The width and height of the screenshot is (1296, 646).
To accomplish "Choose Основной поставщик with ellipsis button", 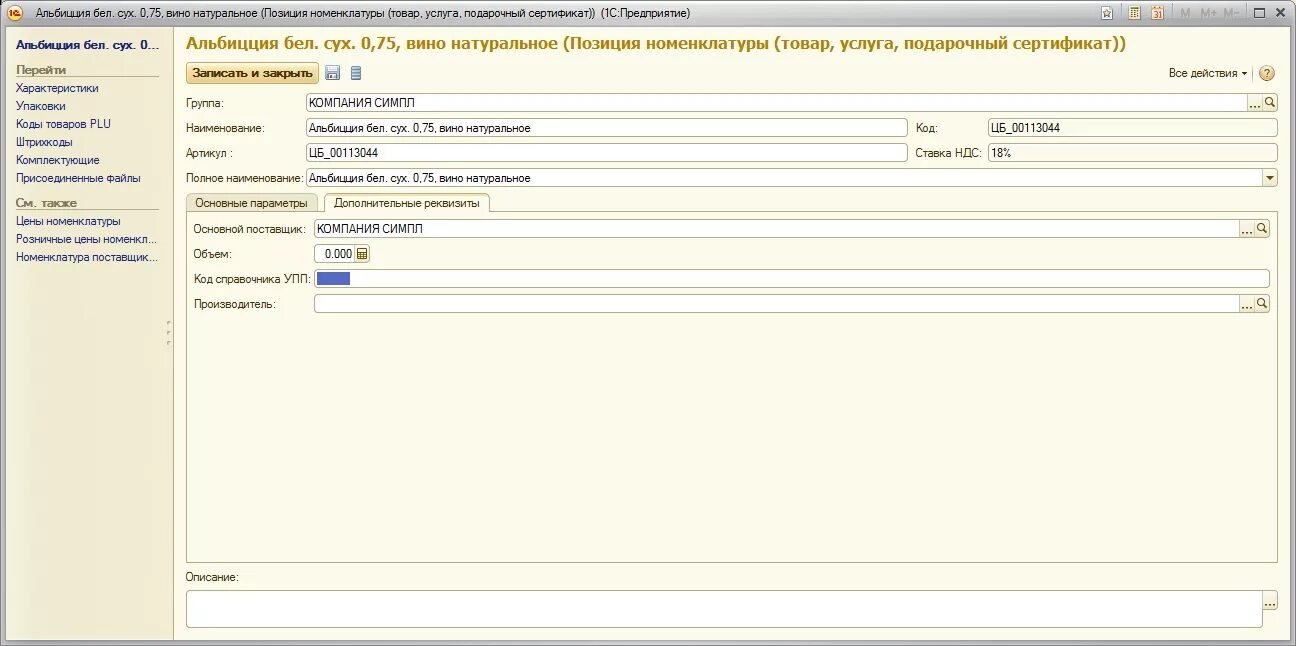I will pos(1246,229).
